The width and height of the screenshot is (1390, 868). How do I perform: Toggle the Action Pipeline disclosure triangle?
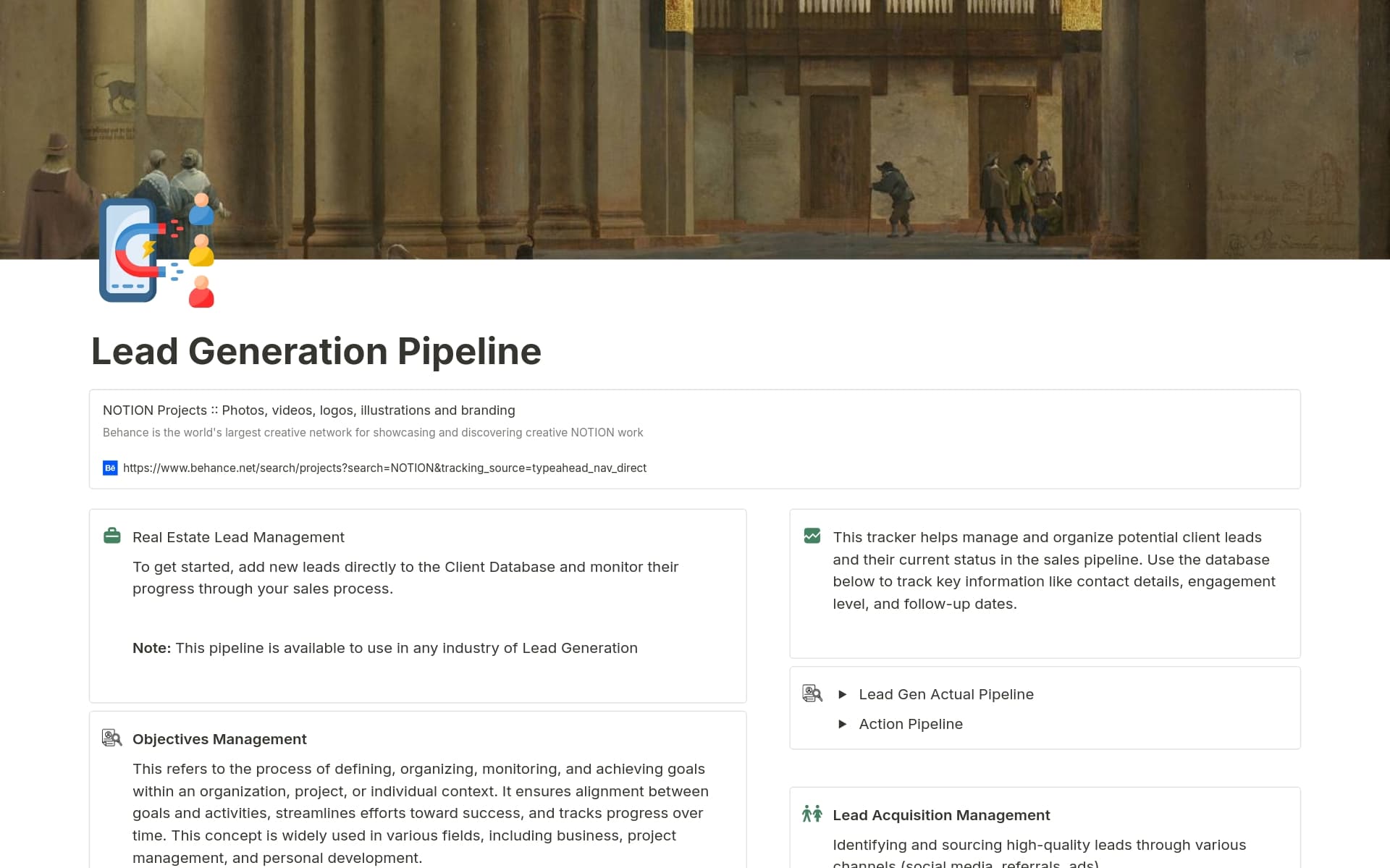[843, 724]
